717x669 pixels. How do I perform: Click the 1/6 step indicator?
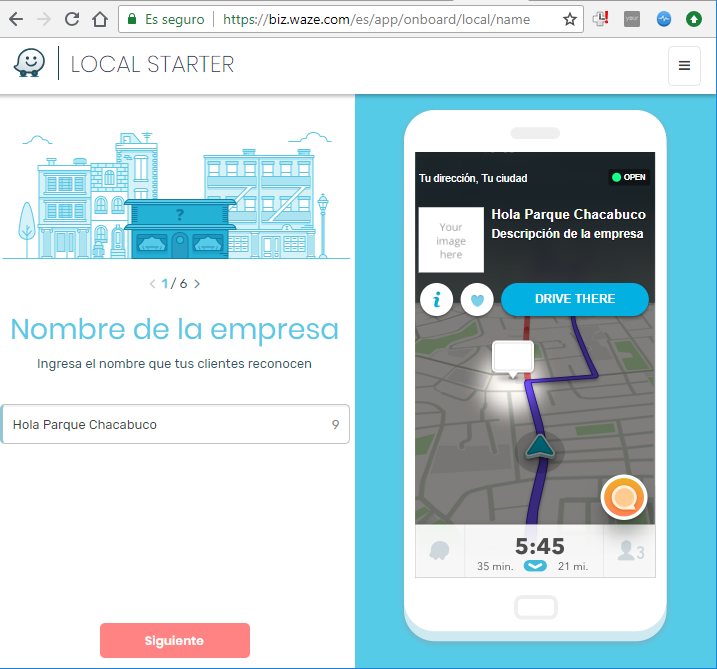tap(174, 284)
